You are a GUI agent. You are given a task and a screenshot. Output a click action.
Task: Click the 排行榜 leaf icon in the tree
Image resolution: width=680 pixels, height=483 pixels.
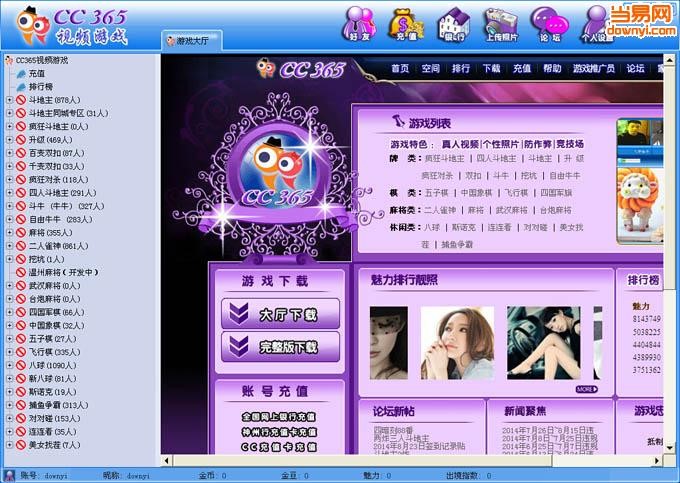(x=21, y=87)
